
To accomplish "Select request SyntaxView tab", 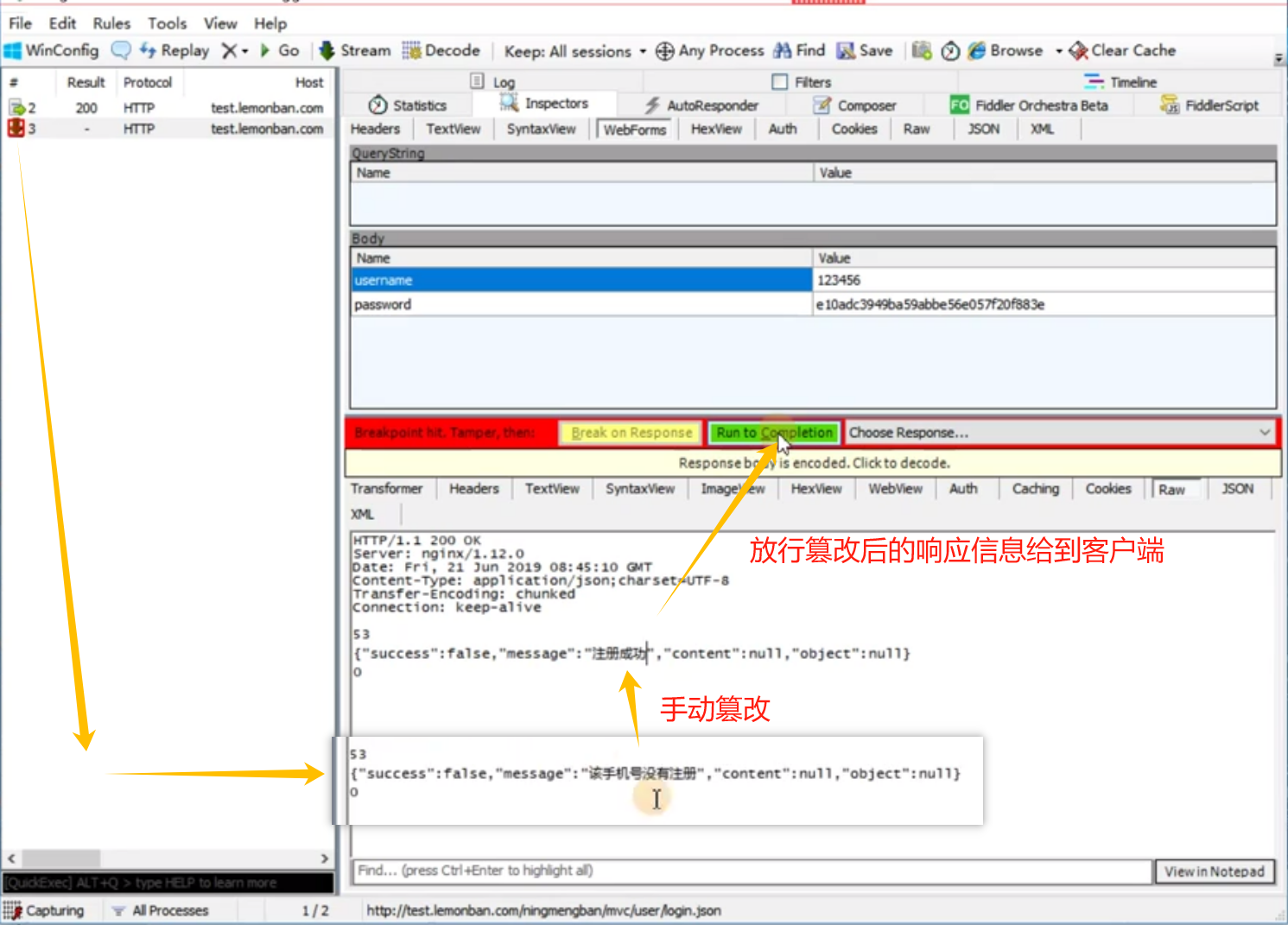I will (541, 129).
